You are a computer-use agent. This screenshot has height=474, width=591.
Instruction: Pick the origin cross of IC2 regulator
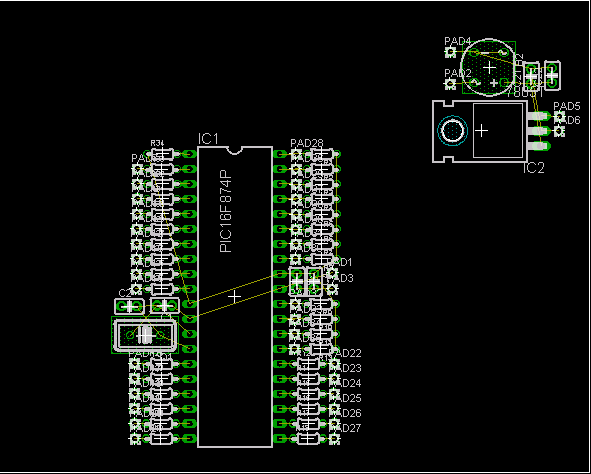tap(481, 131)
